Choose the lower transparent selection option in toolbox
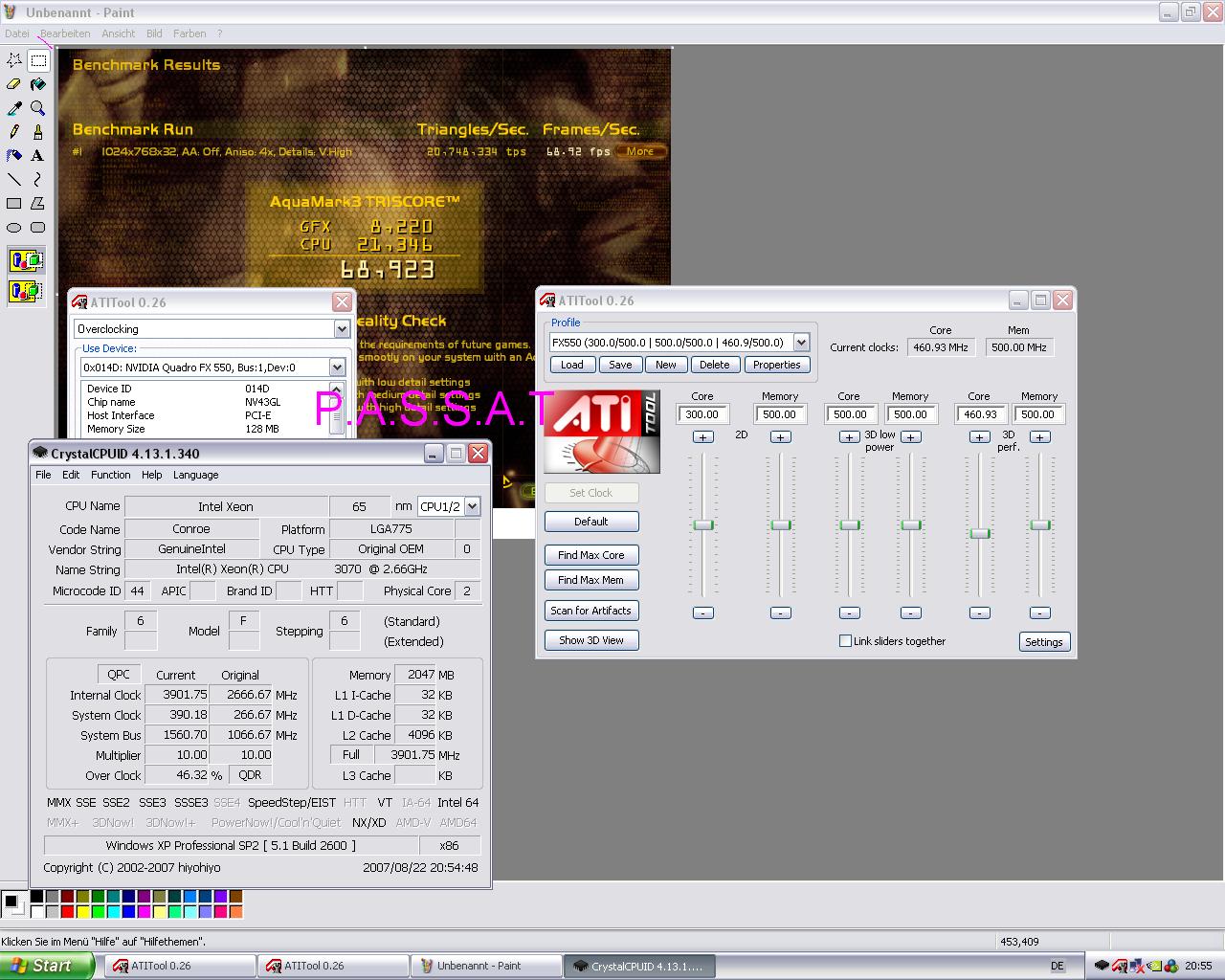This screenshot has height=980, width=1225. (x=26, y=290)
